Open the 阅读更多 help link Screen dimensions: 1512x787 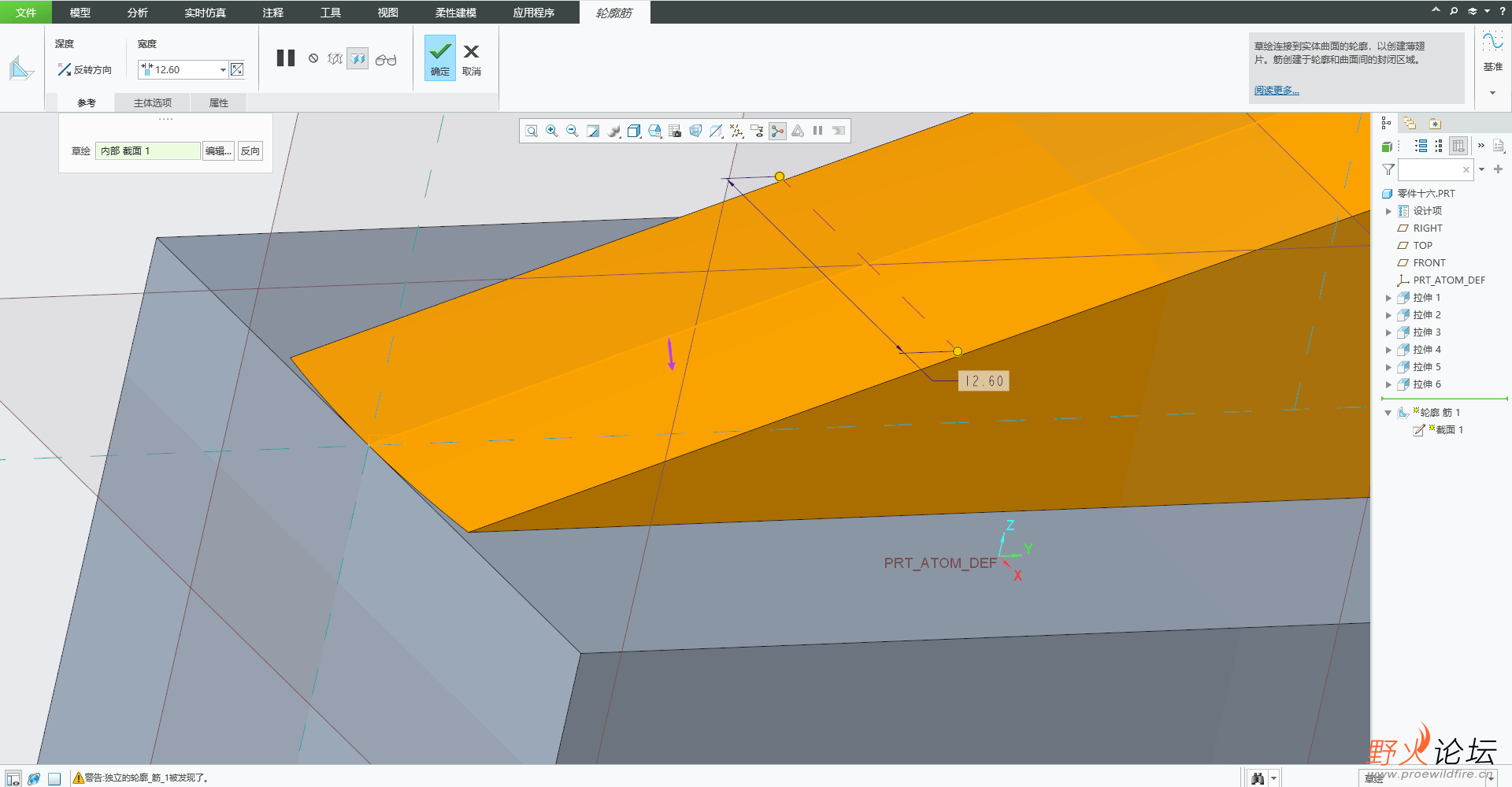1277,91
